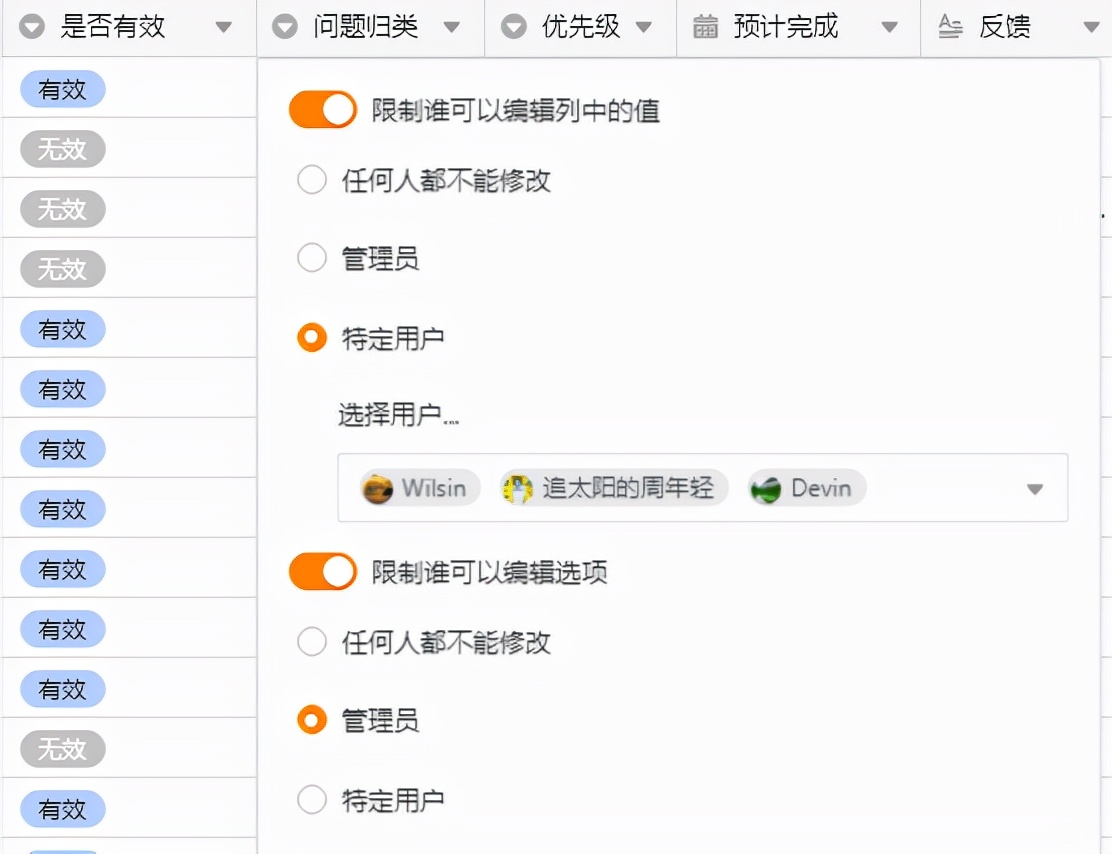Click Wilsin's avatar in the user list
1112x854 pixels.
click(381, 488)
